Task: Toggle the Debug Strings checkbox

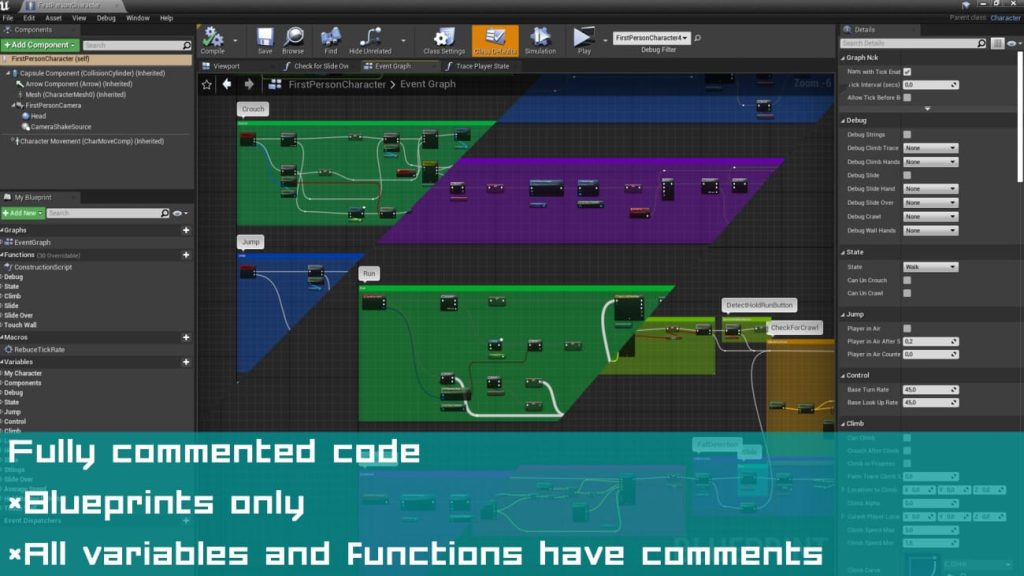Action: 907,134
